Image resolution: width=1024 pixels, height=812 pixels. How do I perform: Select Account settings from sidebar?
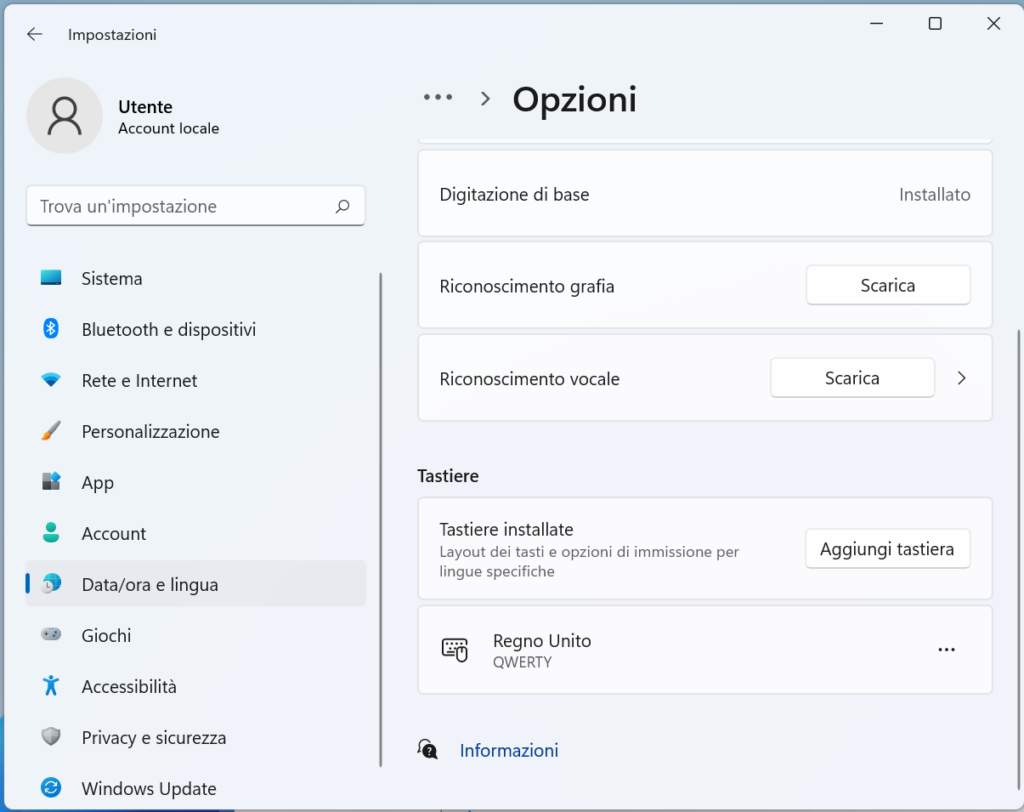(x=113, y=533)
